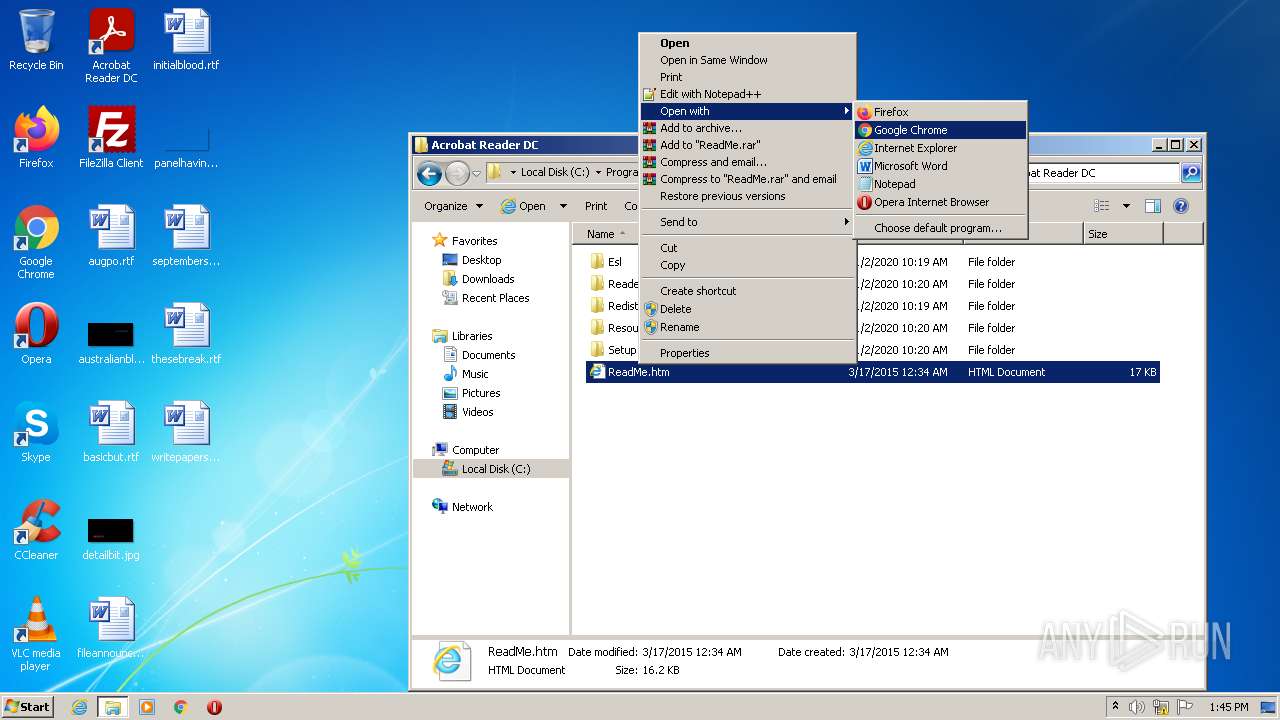Open volume control in system tray
Screen dimensions: 1280x720
pyautogui.click(x=1137, y=707)
